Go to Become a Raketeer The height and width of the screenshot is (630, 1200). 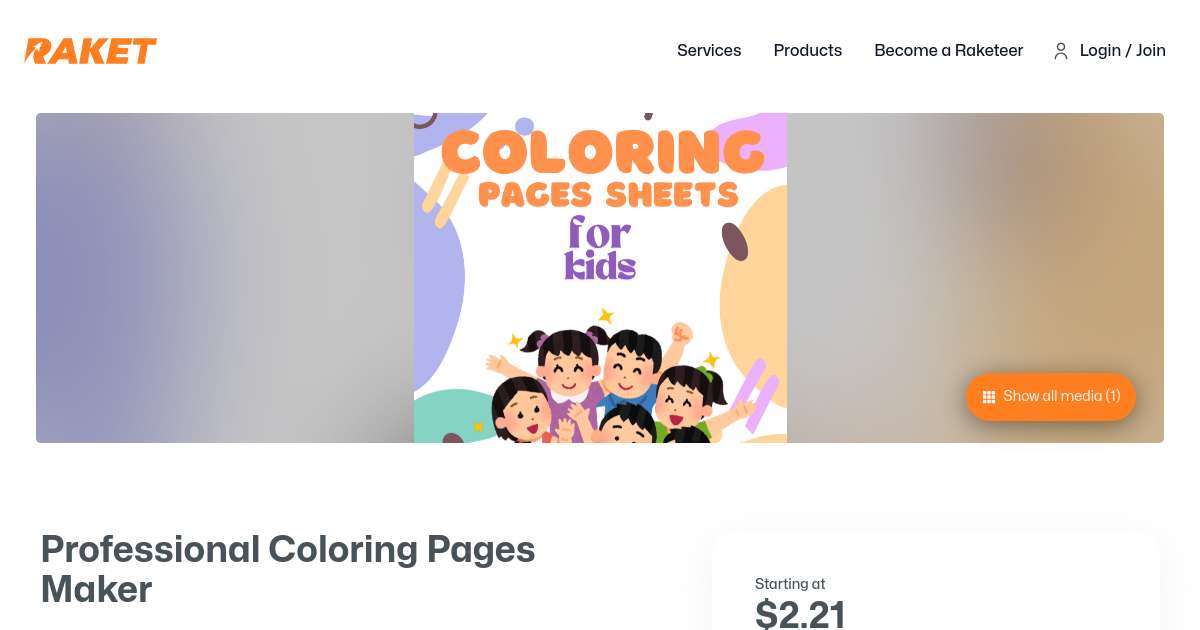pos(948,50)
